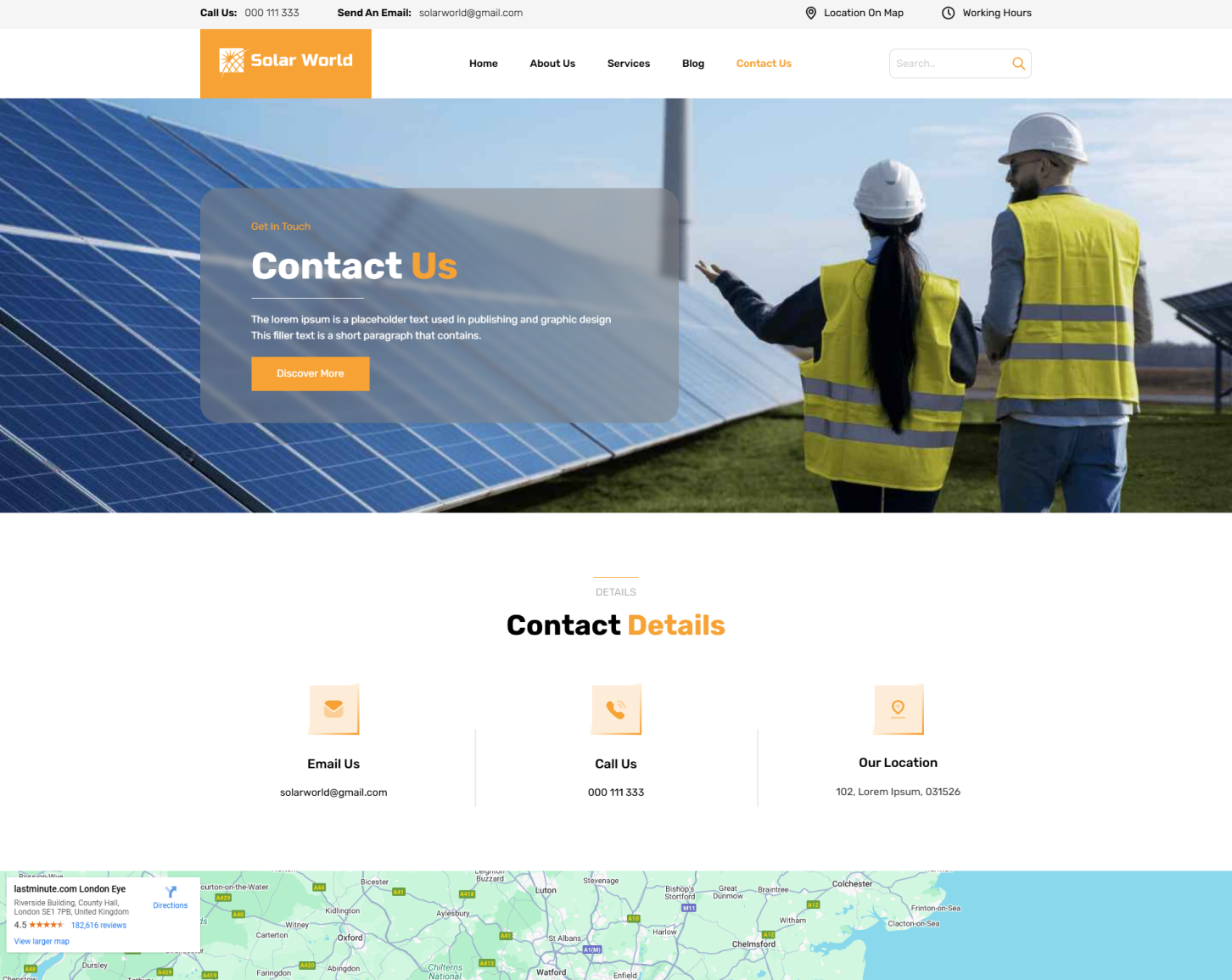
Task: Click the Location On Map link
Action: [x=864, y=13]
